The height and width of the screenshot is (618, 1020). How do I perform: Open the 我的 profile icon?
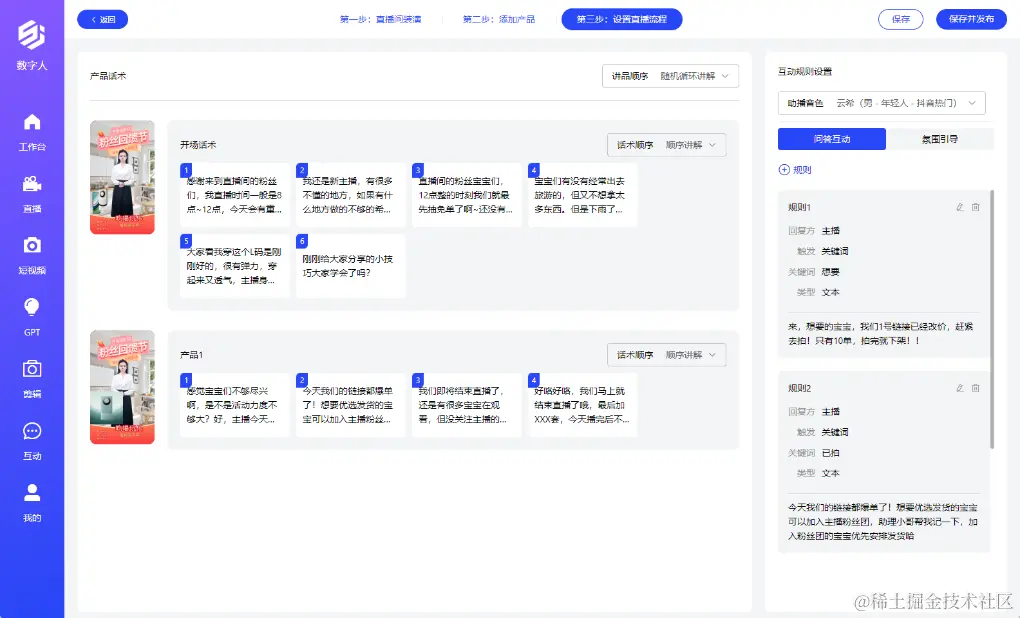tap(32, 493)
